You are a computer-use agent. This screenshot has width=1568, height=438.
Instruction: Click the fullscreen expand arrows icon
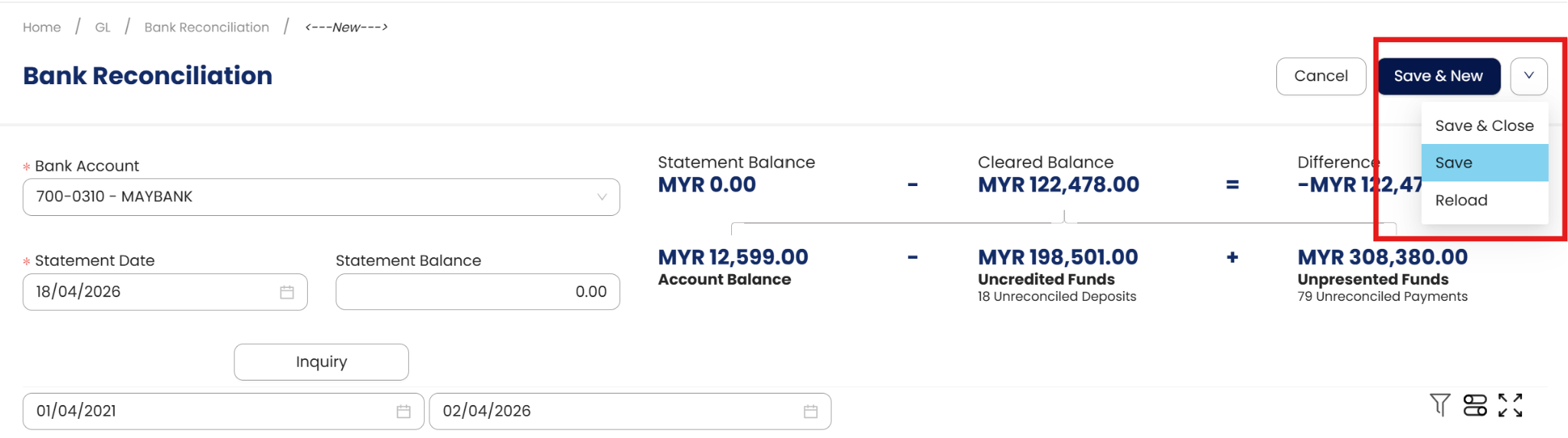(x=1510, y=405)
